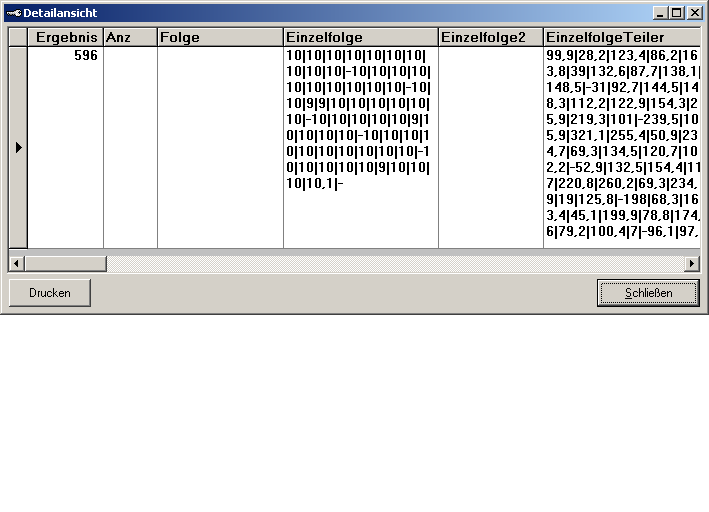This screenshot has width=709, height=512.
Task: Click the Folge column header
Action: (x=220, y=37)
